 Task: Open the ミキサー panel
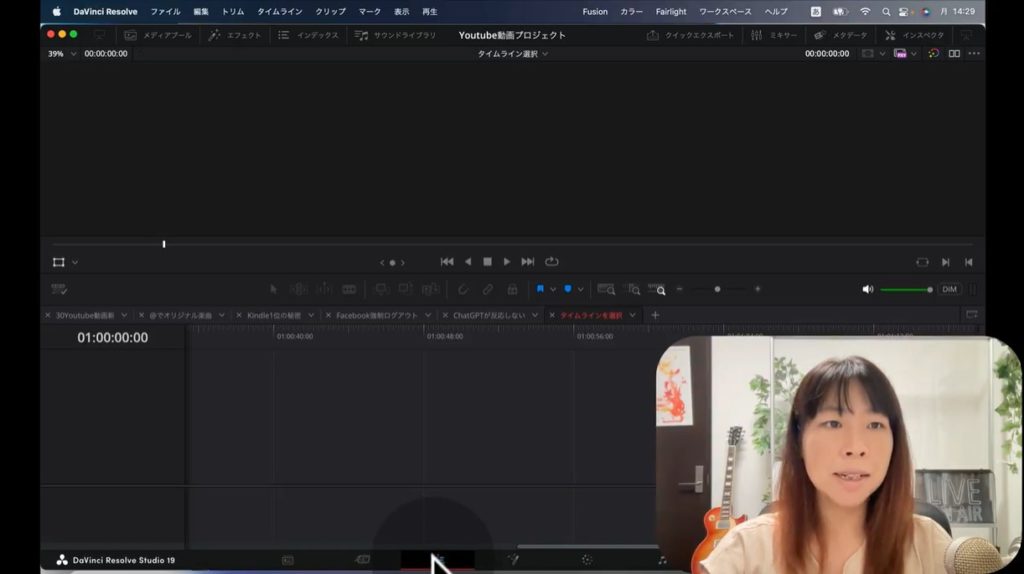tap(774, 35)
